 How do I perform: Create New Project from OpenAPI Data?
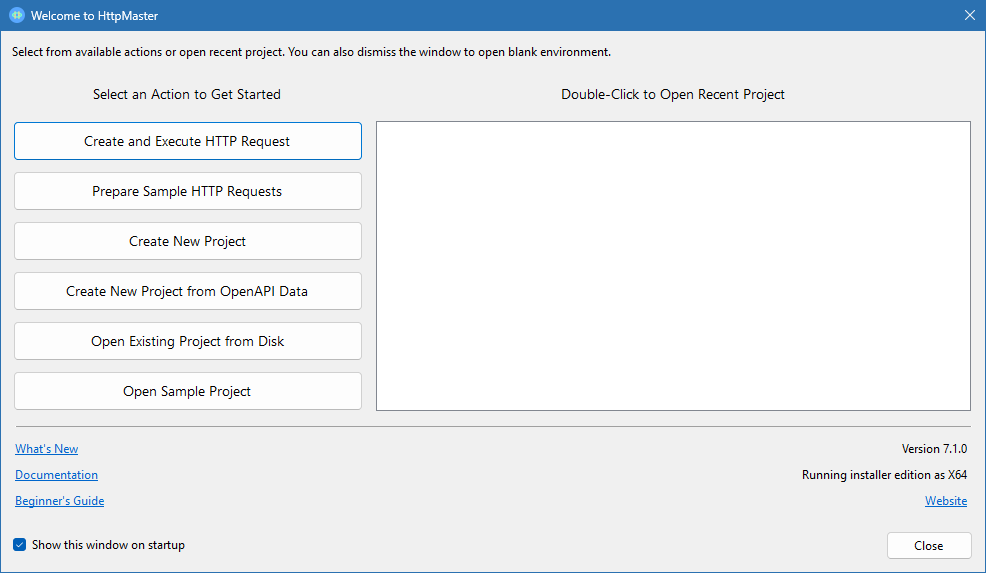tap(187, 291)
